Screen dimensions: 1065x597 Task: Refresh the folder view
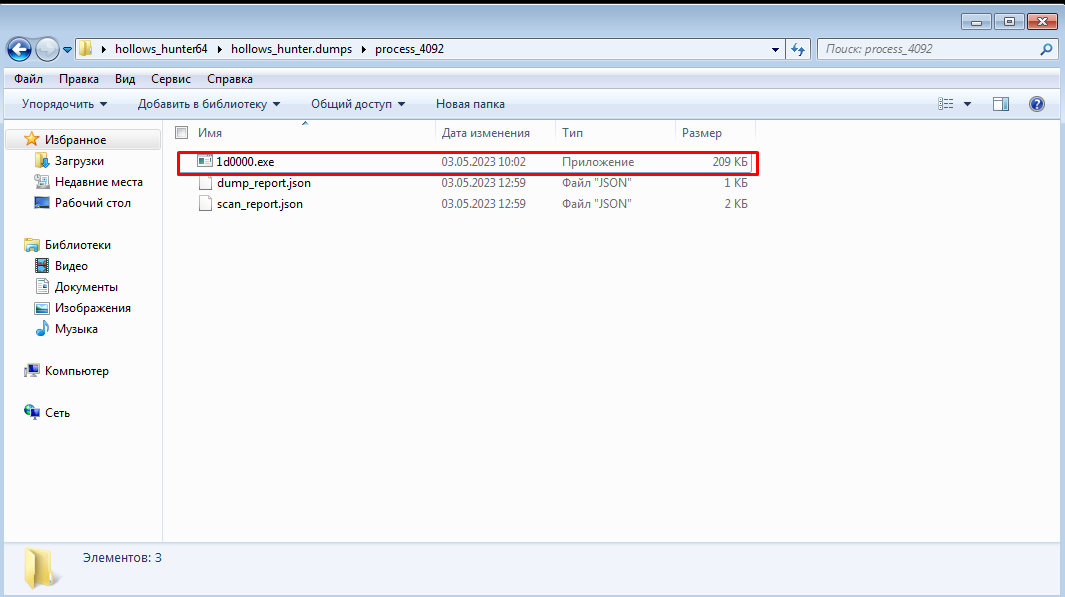pos(798,50)
